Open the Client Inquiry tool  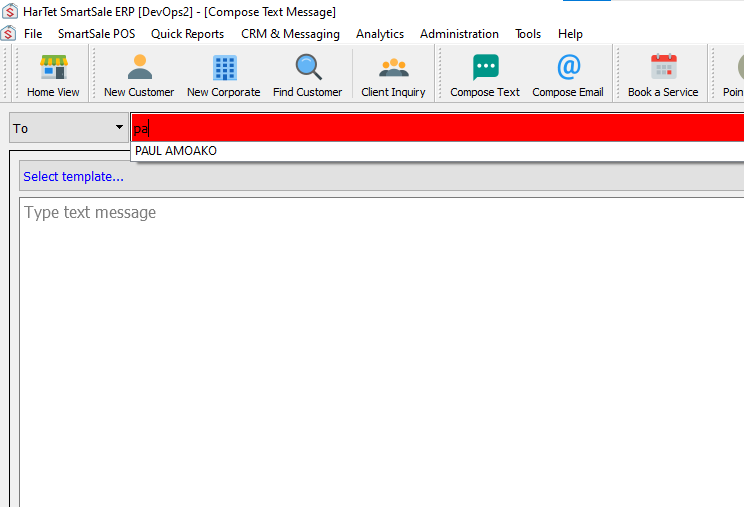coord(393,75)
